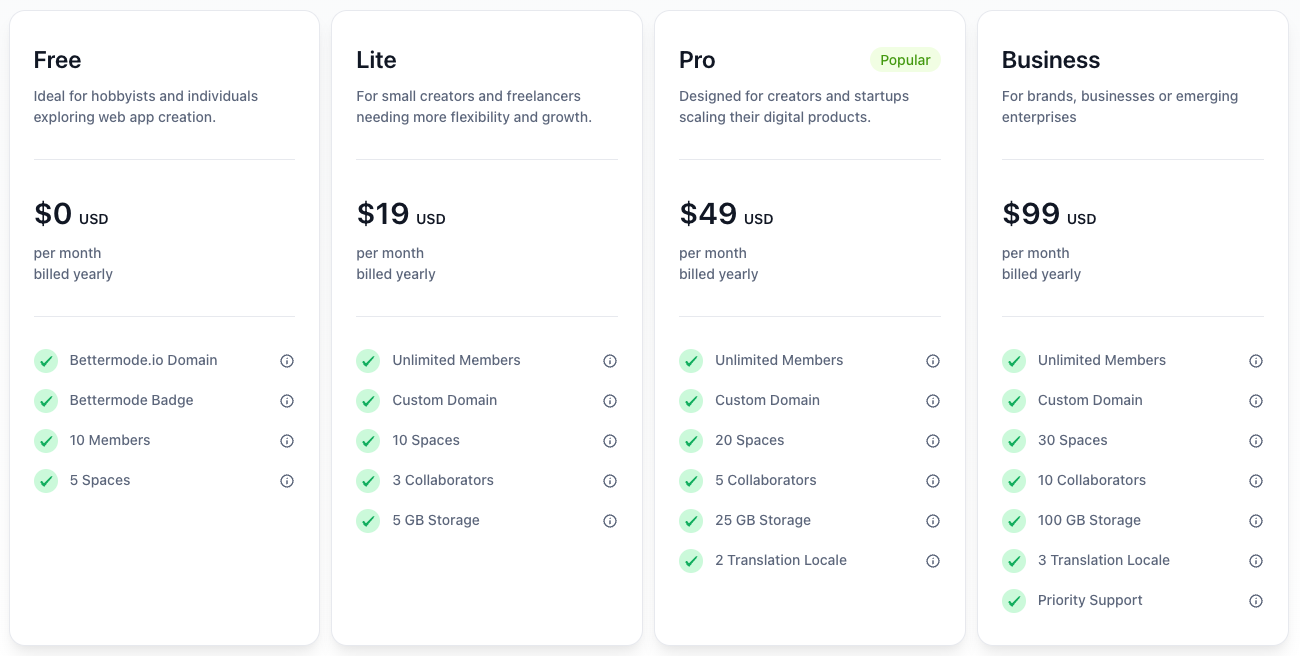Click info icon beside Priority Support

coord(1256,601)
